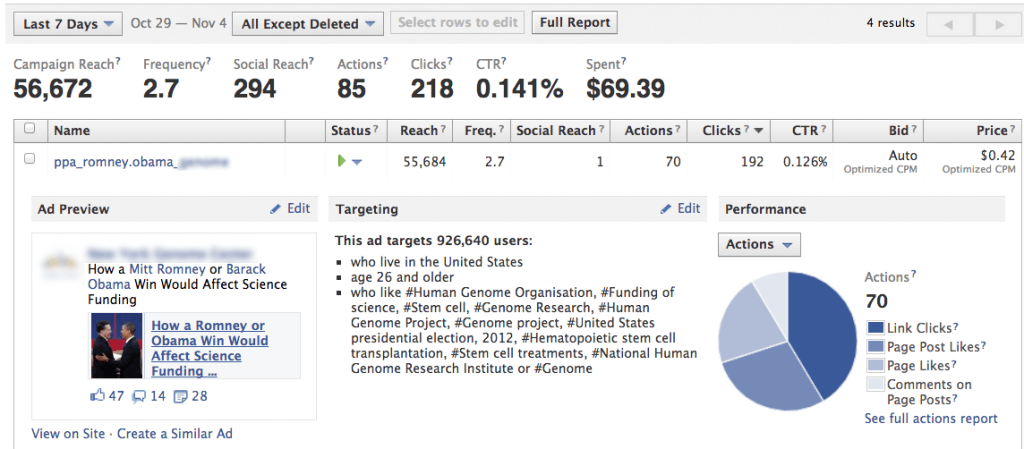Click the performance actions pie chart
The image size is (1024, 449).
pyautogui.click(x=788, y=341)
